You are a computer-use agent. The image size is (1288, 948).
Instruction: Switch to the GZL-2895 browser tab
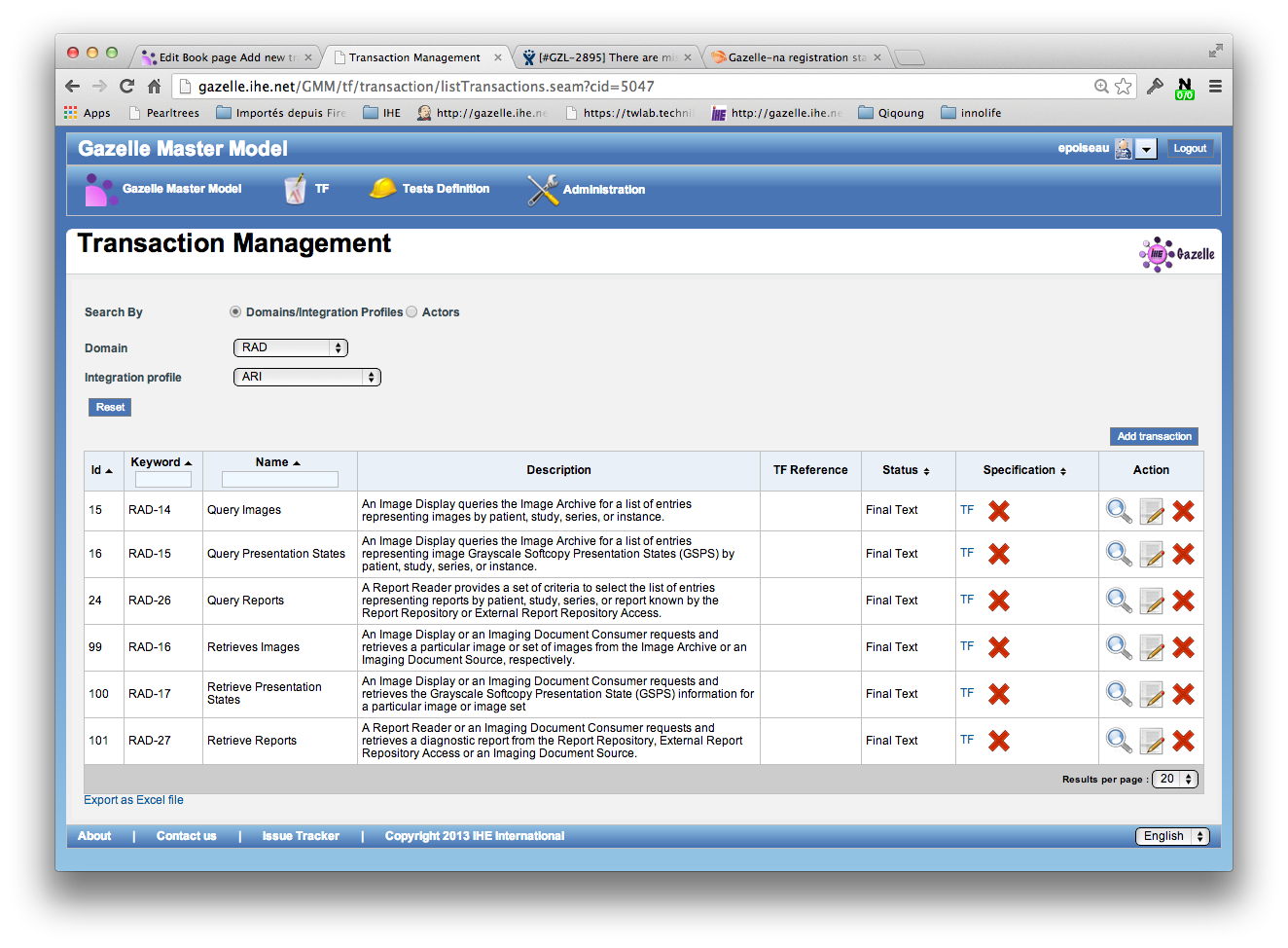[x=607, y=57]
